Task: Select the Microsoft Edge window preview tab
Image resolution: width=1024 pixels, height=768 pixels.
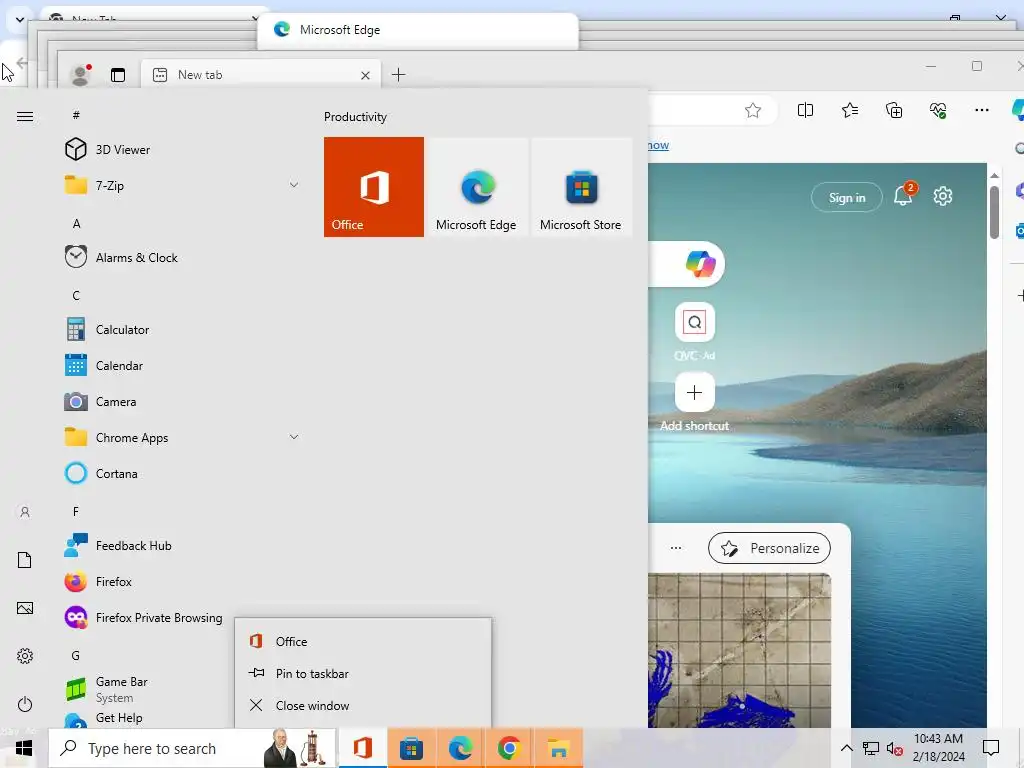Action: tap(418, 30)
